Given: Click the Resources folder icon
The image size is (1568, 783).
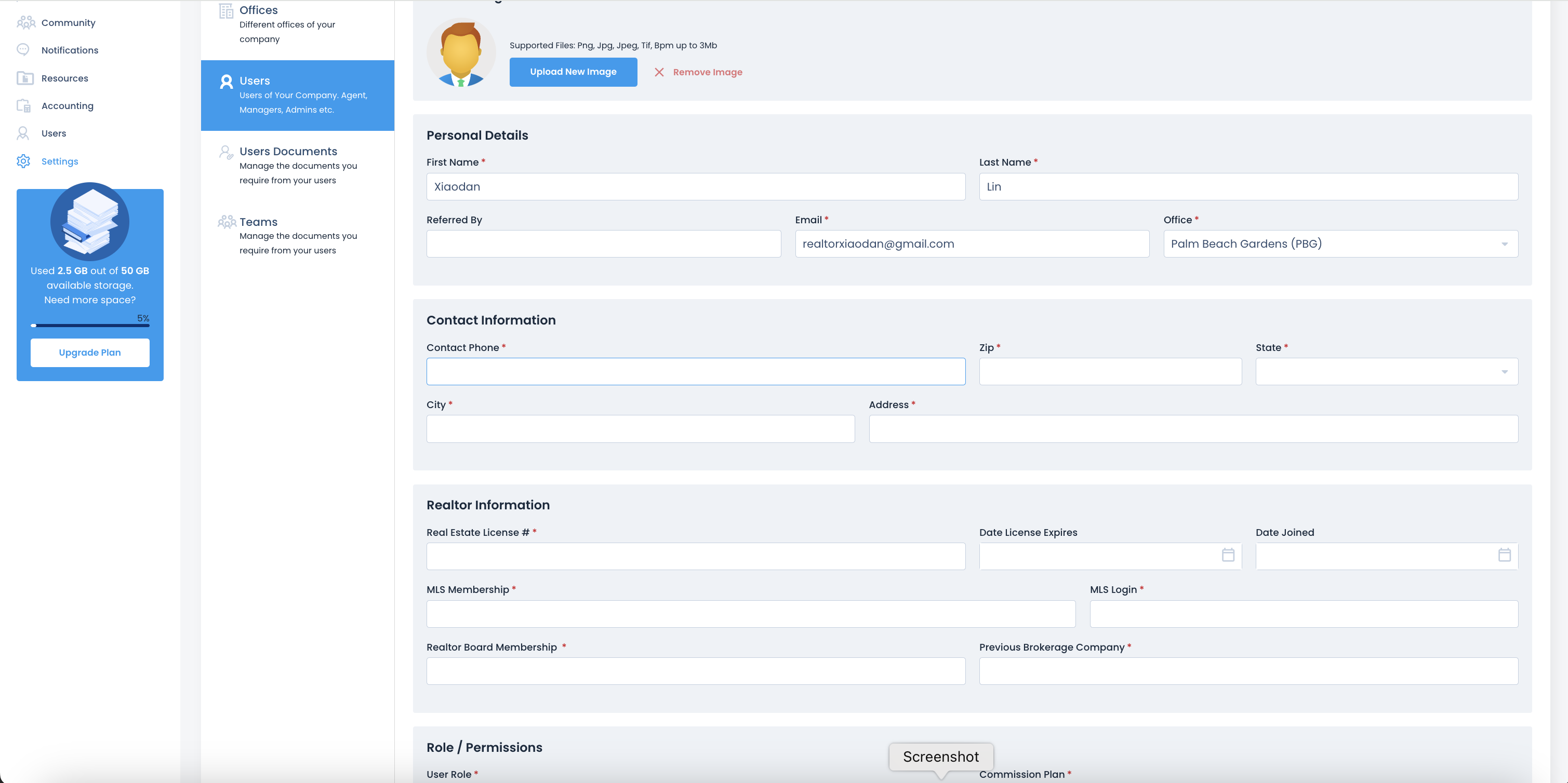Looking at the screenshot, I should pos(25,78).
